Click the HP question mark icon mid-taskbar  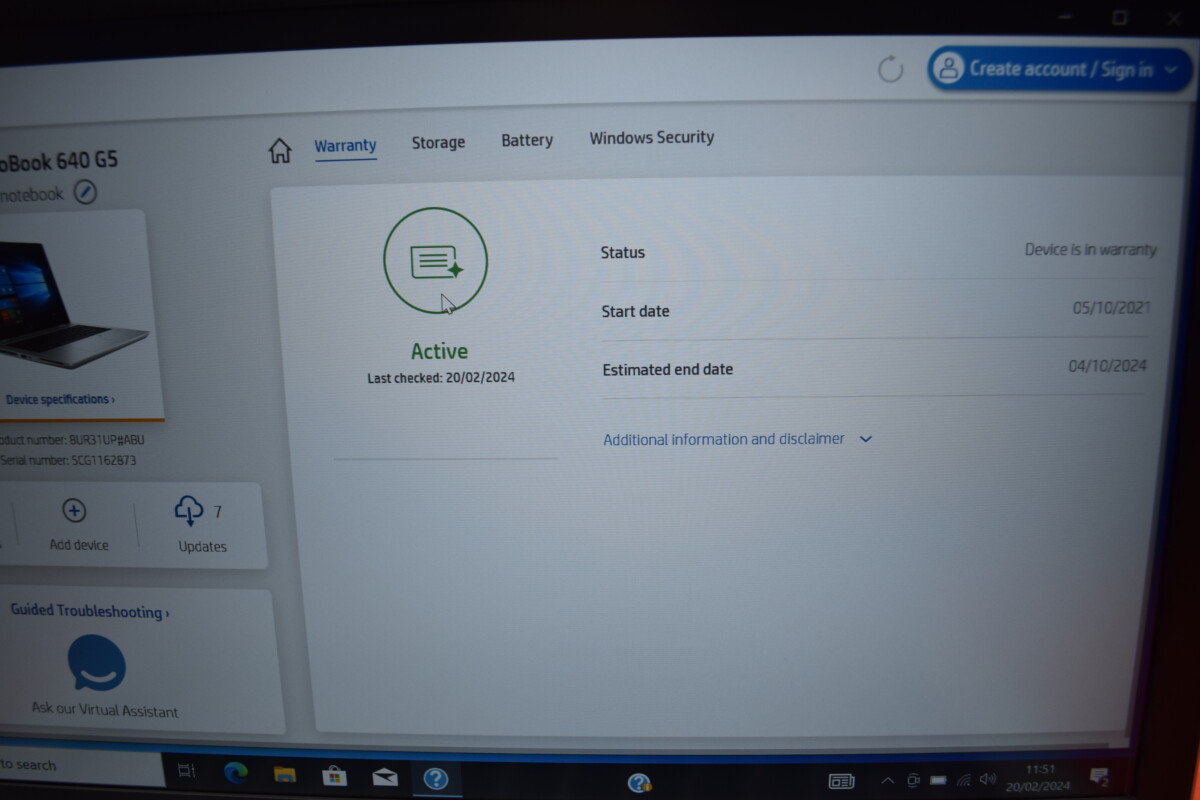pos(640,783)
